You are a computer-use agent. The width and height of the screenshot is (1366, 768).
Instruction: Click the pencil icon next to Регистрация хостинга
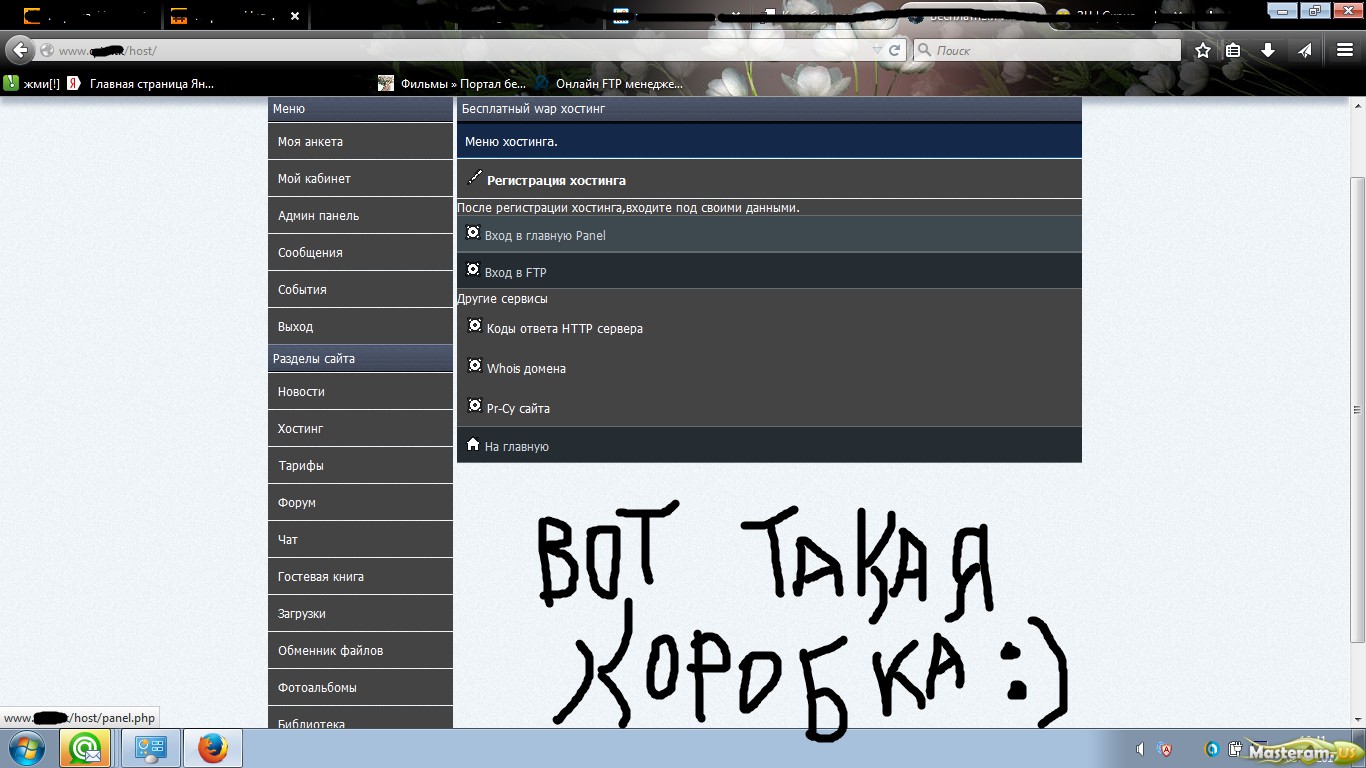[475, 178]
